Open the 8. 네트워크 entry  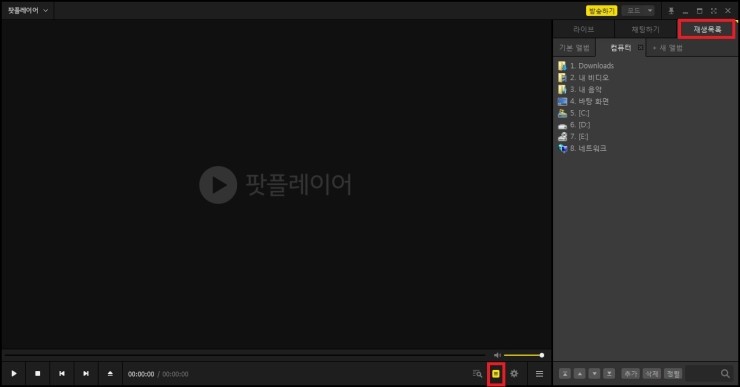[x=582, y=148]
